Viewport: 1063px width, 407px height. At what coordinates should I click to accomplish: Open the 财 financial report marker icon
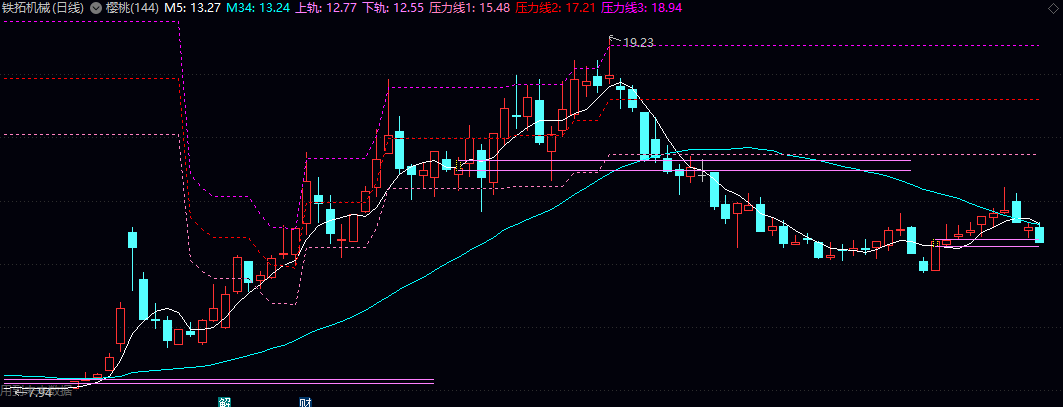[305, 402]
